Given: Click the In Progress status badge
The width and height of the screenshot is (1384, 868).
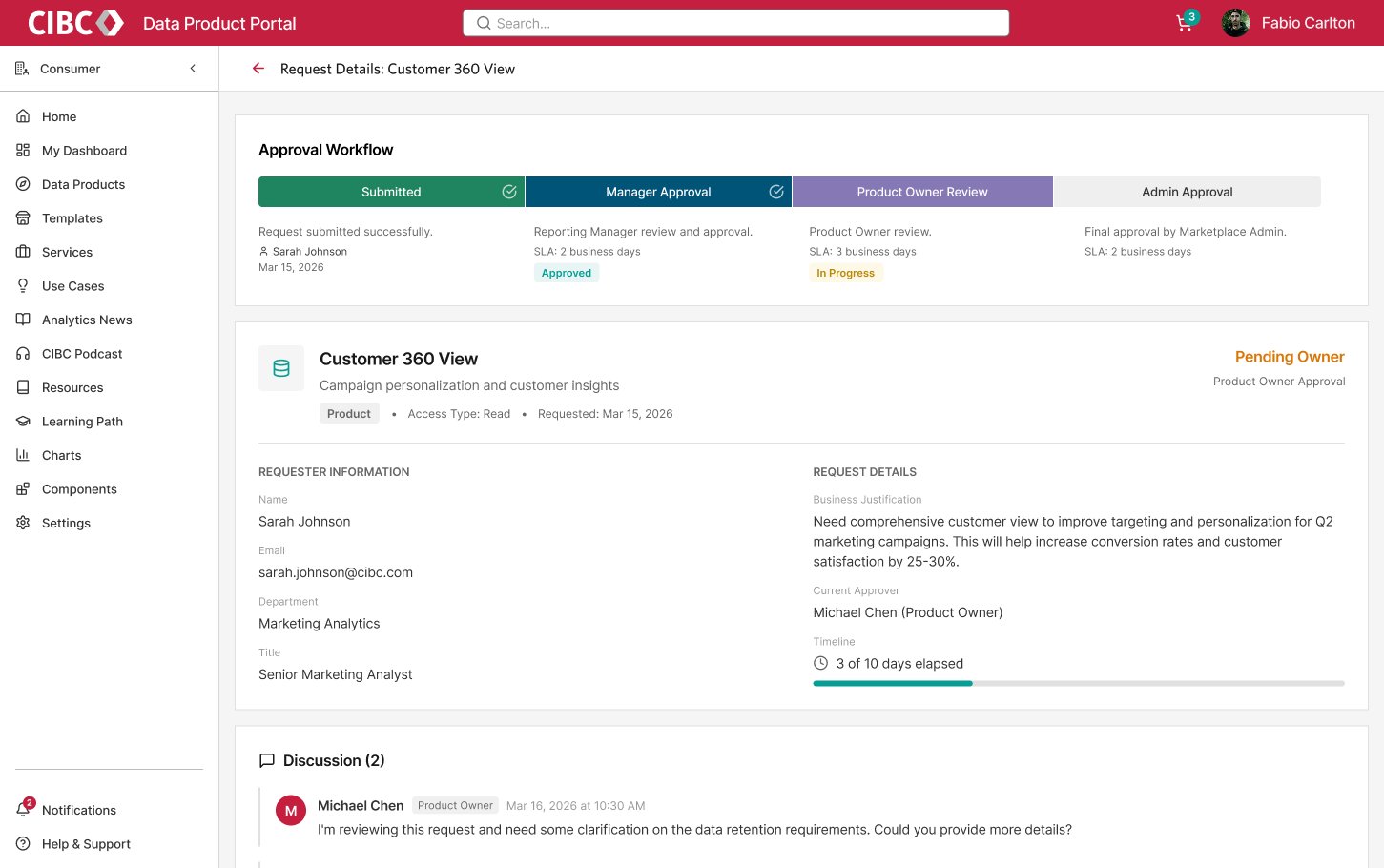Looking at the screenshot, I should coord(845,273).
